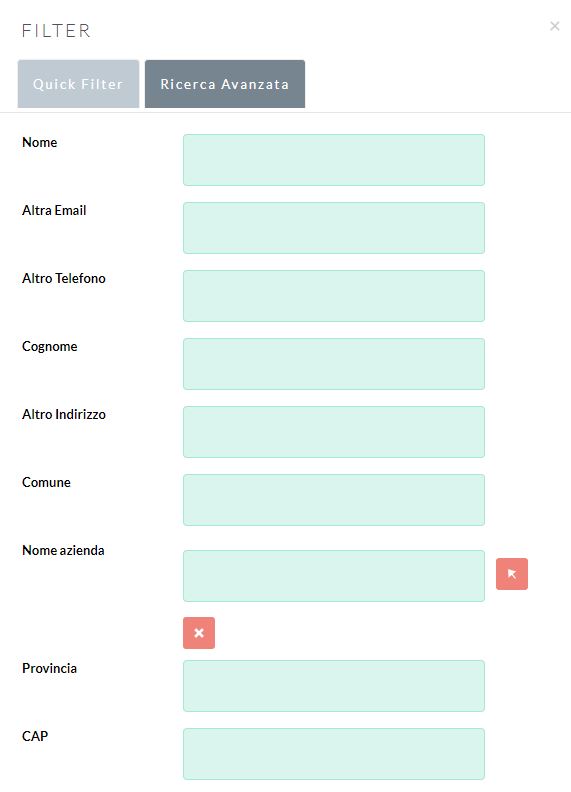
Task: Click the CAP label
Action: point(35,736)
